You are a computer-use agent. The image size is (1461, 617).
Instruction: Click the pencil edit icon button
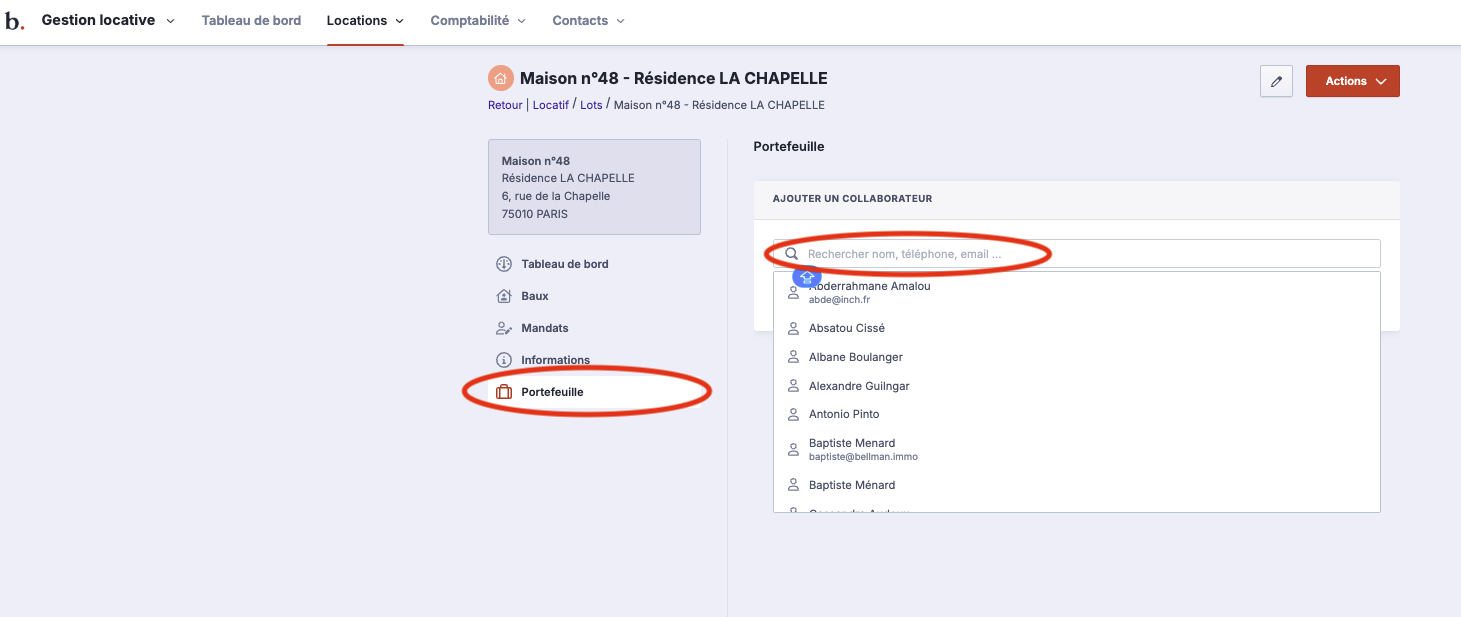pyautogui.click(x=1276, y=82)
